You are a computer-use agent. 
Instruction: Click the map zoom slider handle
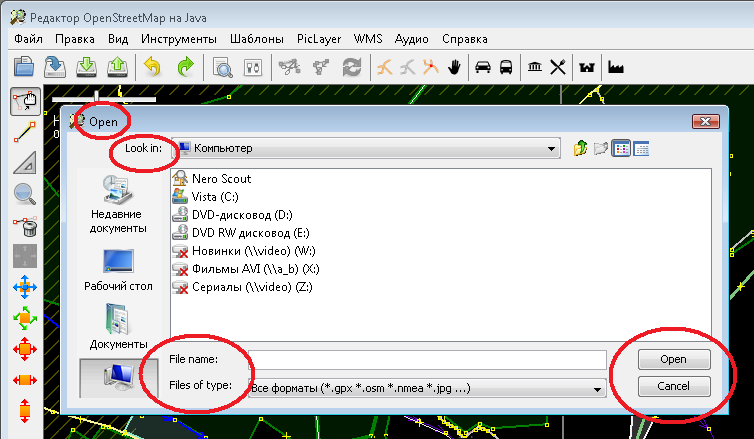coord(97,98)
